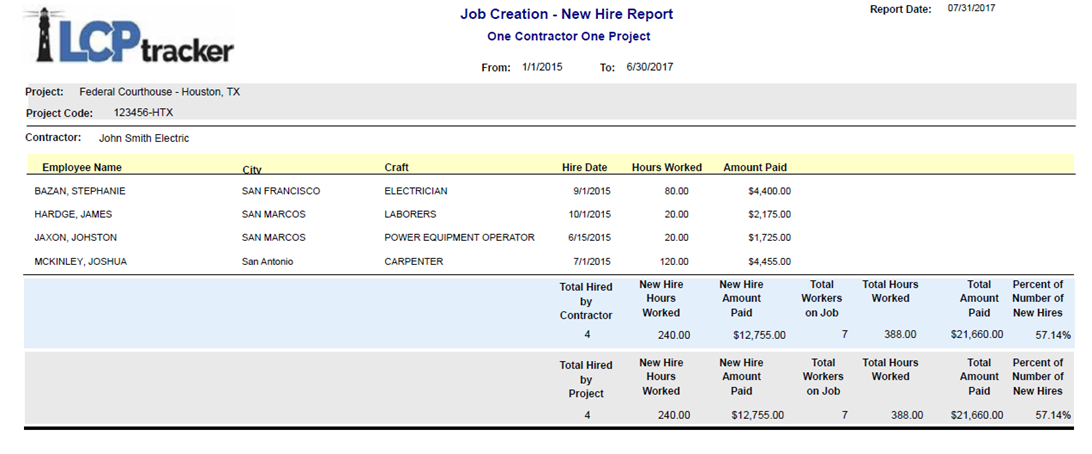Click the POWER EQUIPMENT OPERATOR craft cell
The width and height of the screenshot is (1092, 454).
pos(460,237)
